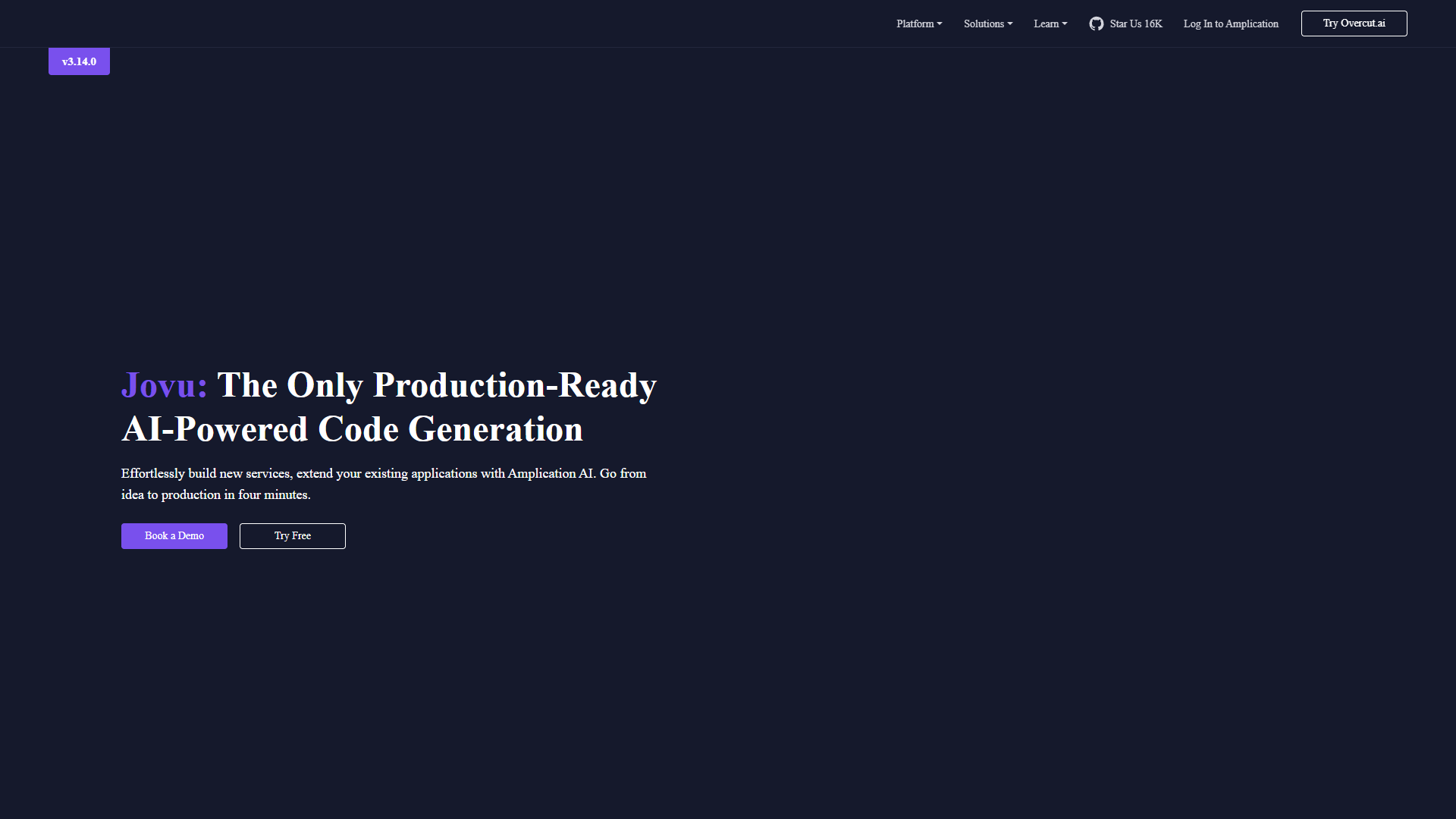Click 'idea to production in four minutes' text
The width and height of the screenshot is (1456, 819).
[x=215, y=494]
